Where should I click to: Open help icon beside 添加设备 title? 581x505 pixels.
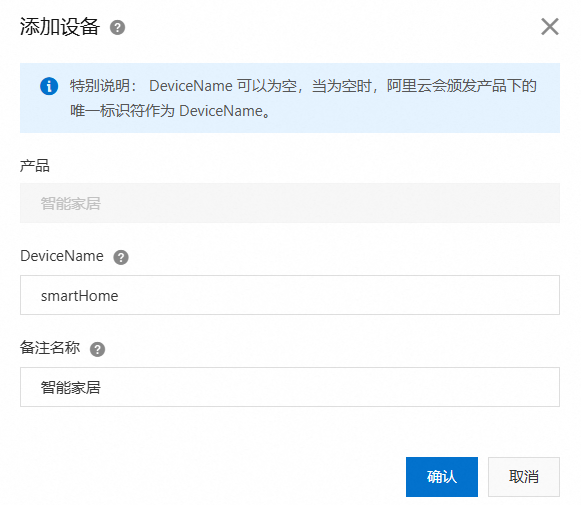pyautogui.click(x=117, y=27)
